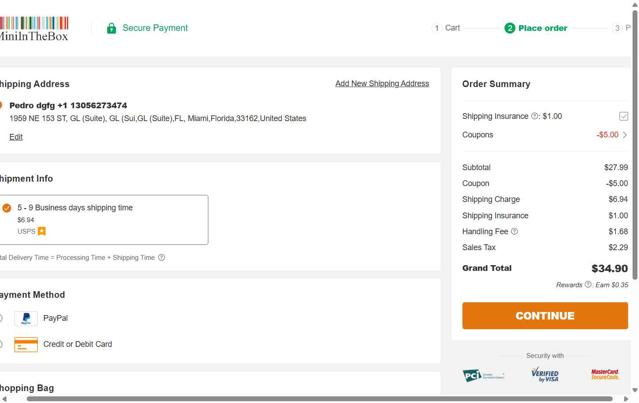639x403 pixels.
Task: Click the CONTINUE button
Action: [545, 316]
